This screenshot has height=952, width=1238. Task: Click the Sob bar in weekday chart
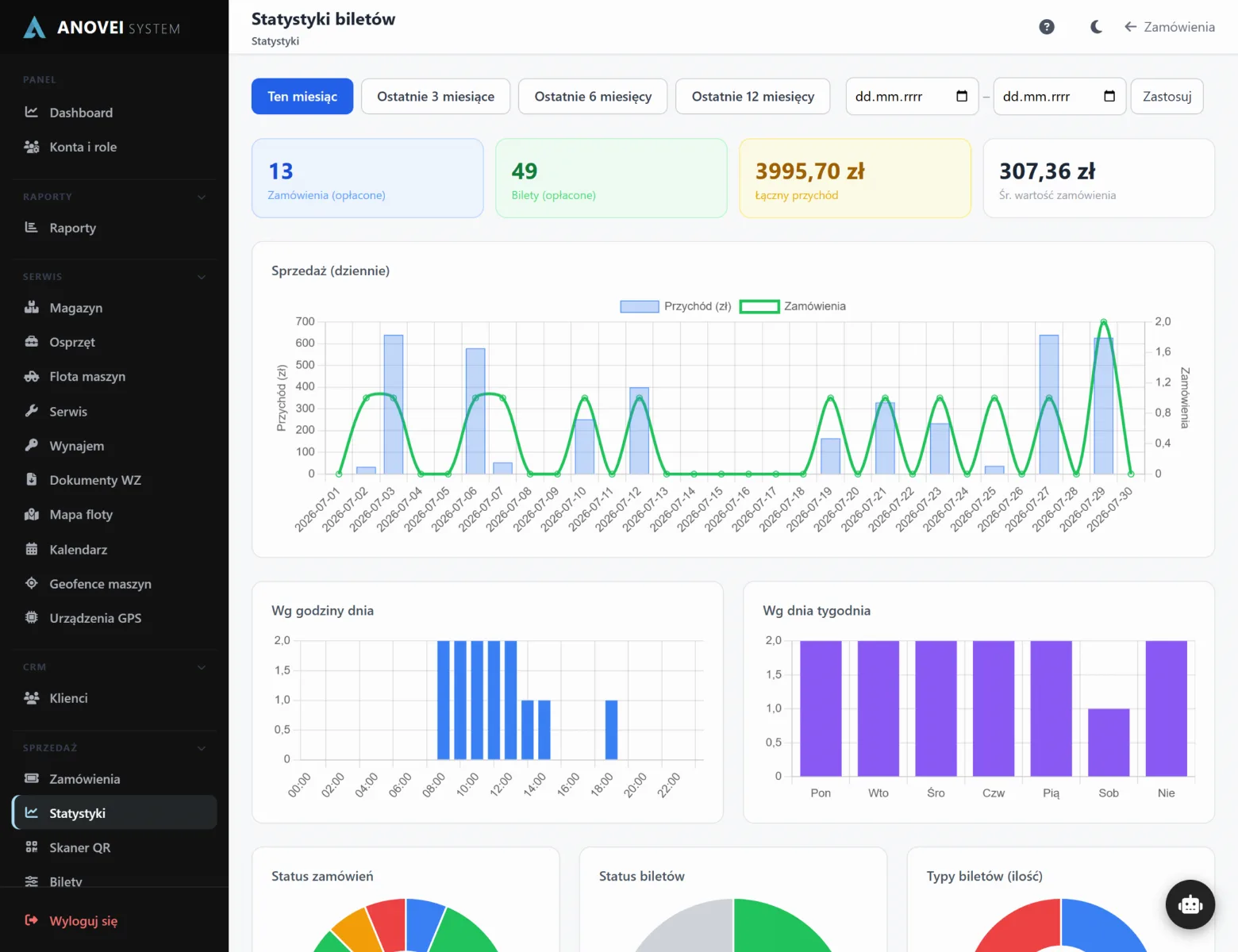1109,743
